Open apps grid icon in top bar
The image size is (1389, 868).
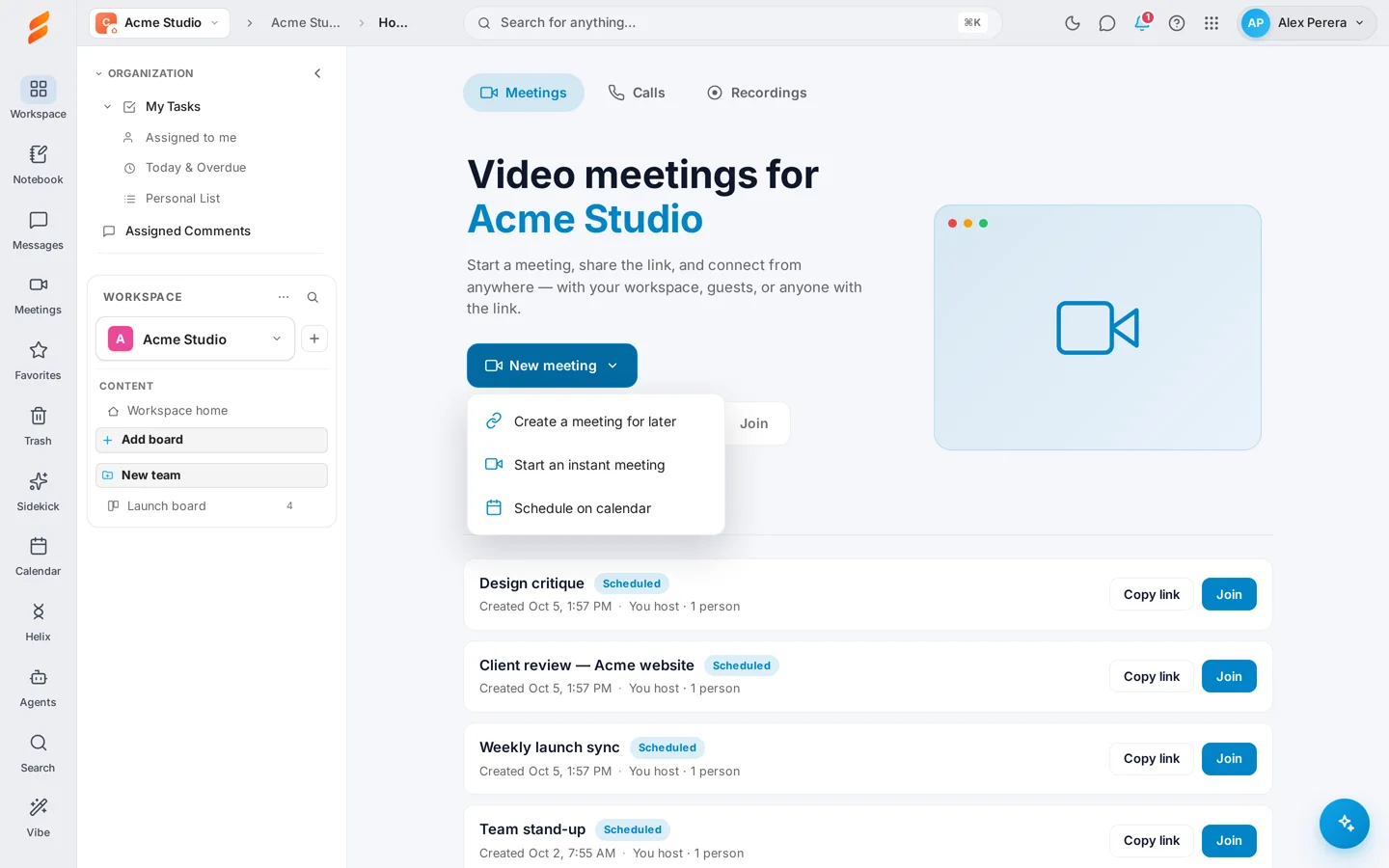[1212, 23]
